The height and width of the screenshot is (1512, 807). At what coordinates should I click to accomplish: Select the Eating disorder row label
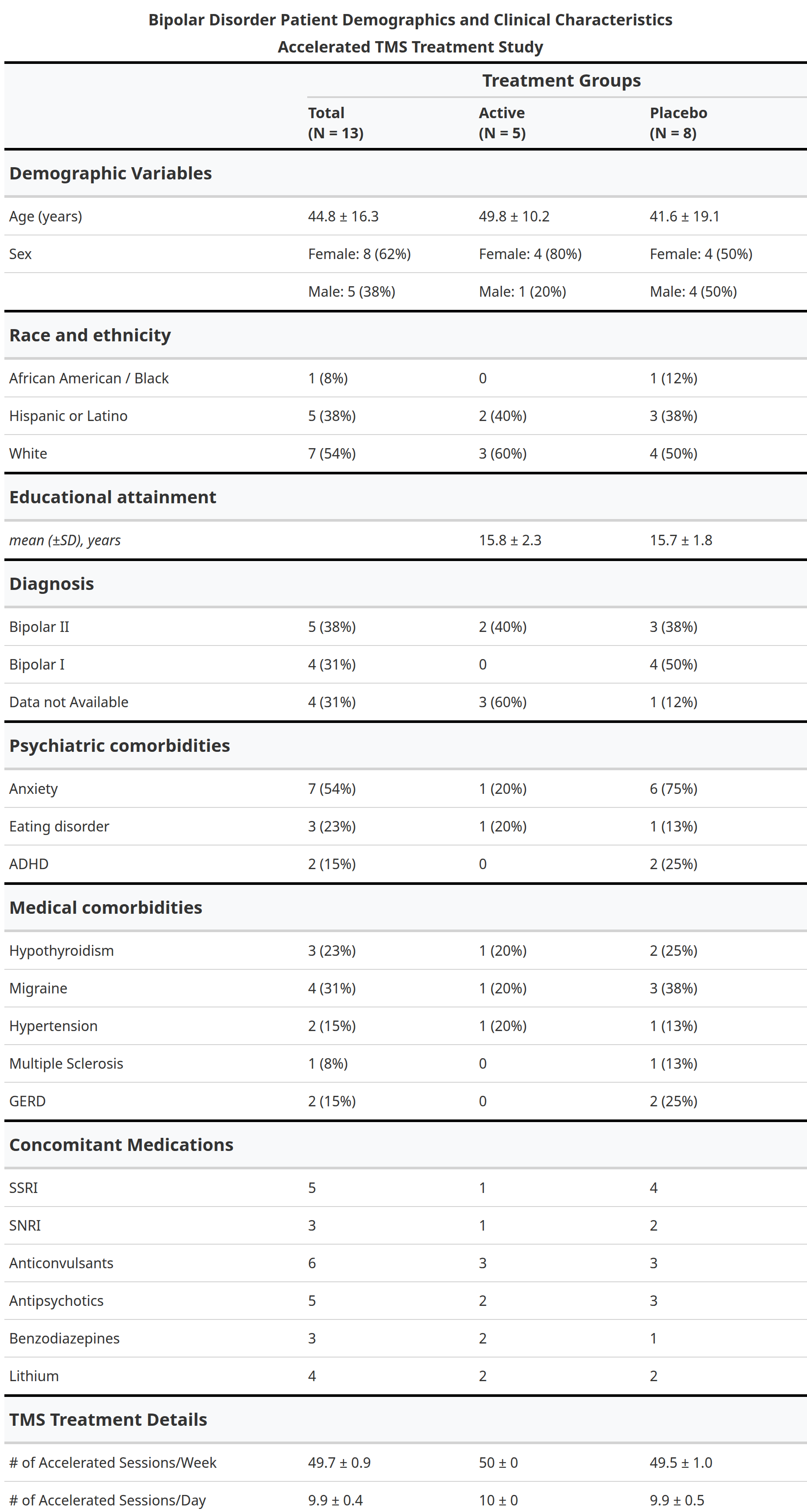[59, 827]
